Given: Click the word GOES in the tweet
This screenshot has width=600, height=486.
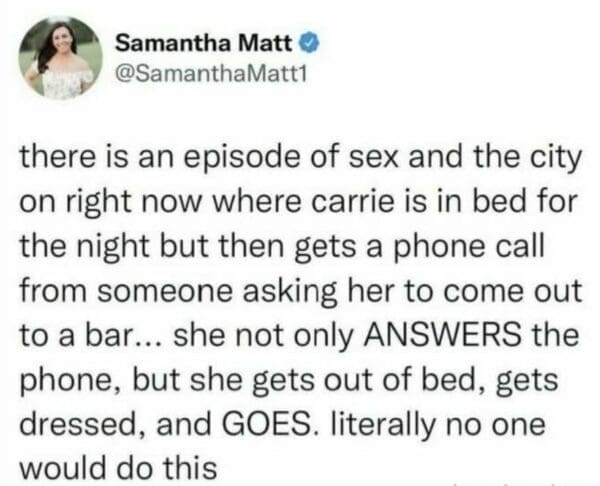Looking at the screenshot, I should coord(267,424).
